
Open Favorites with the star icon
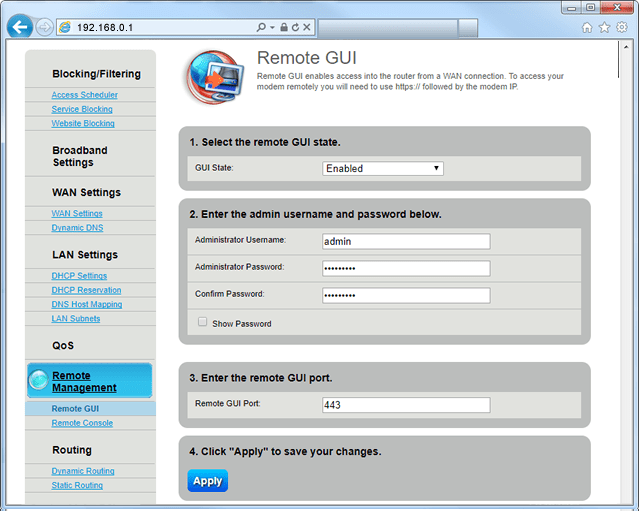604,27
